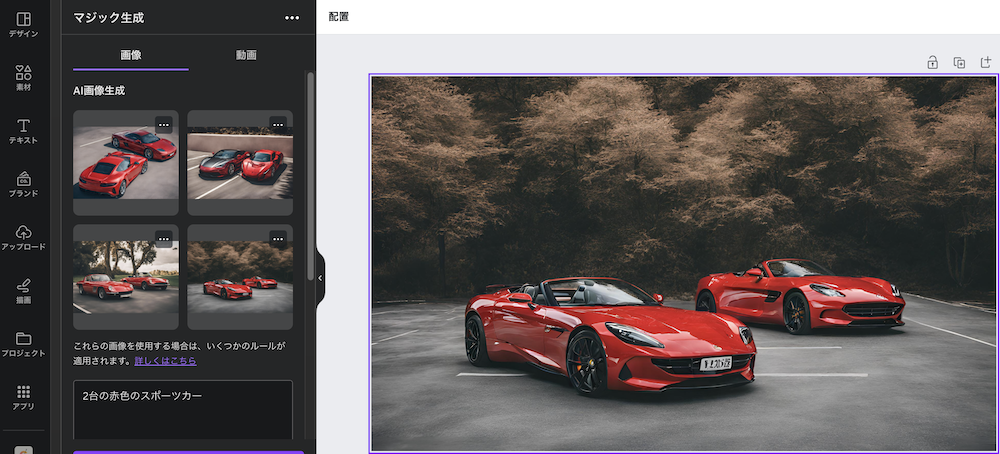
Task: Click the 配置 position button
Action: pyautogui.click(x=339, y=17)
